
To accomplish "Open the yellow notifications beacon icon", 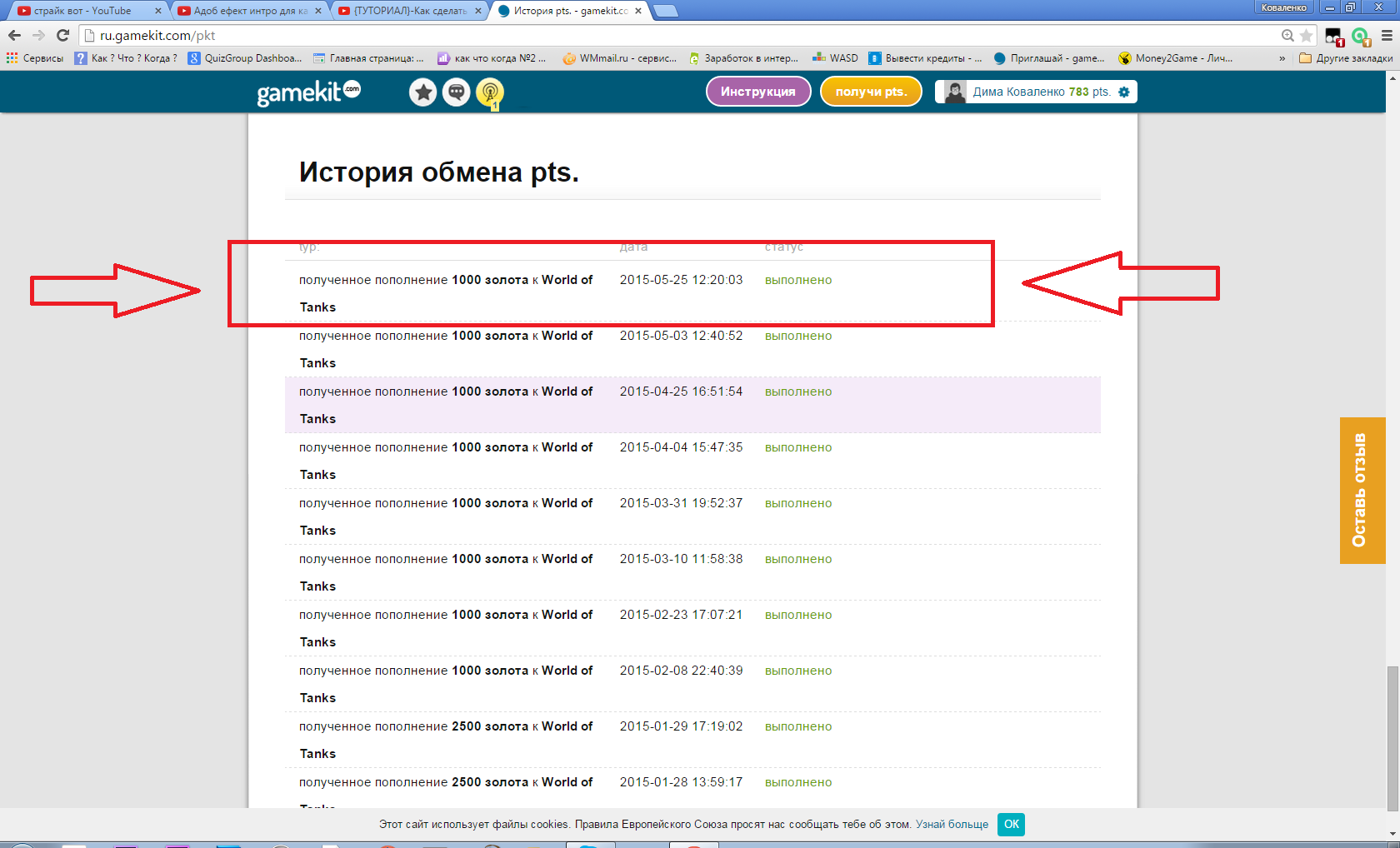I will click(490, 92).
